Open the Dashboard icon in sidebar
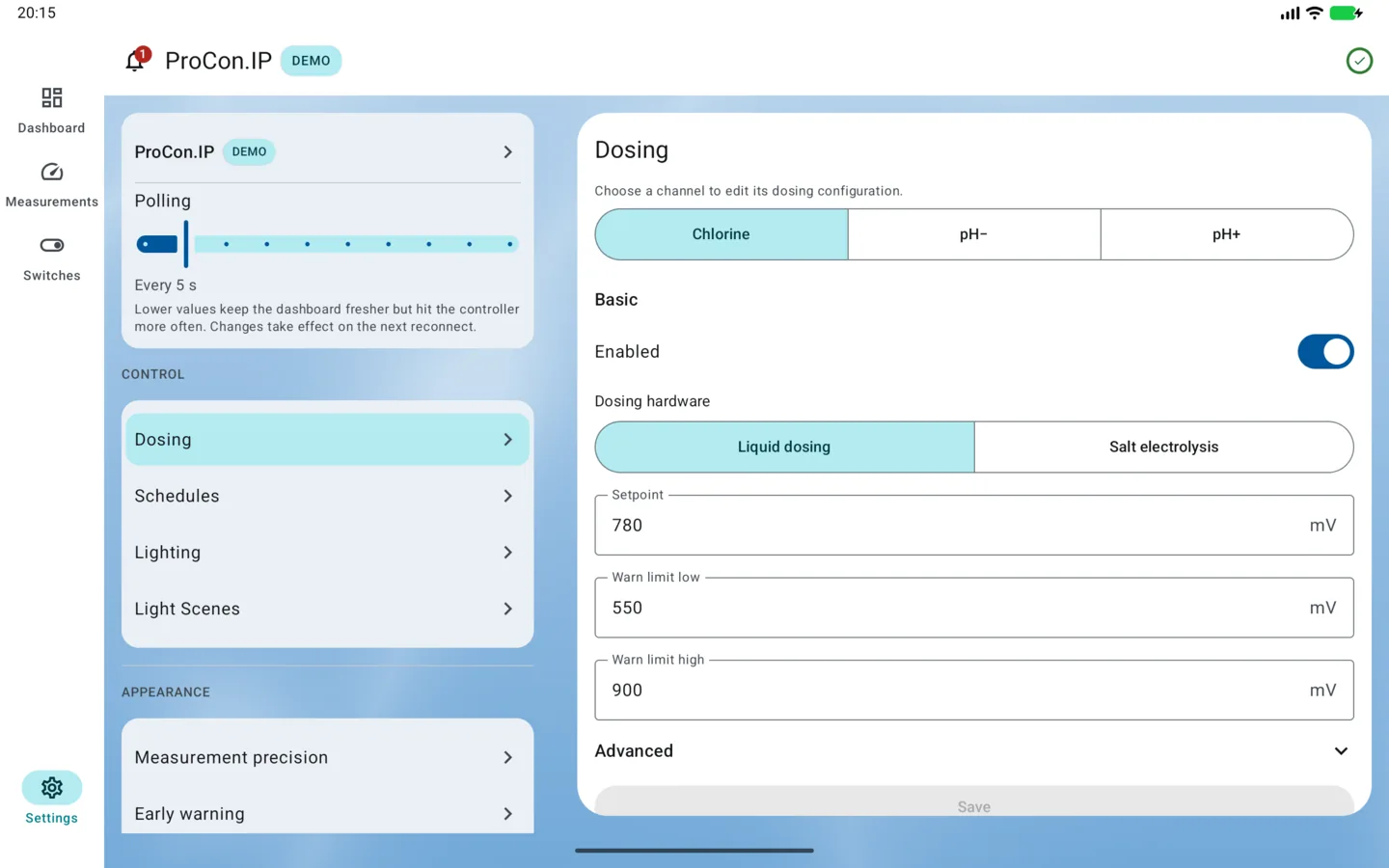The height and width of the screenshot is (868, 1389). point(52,97)
